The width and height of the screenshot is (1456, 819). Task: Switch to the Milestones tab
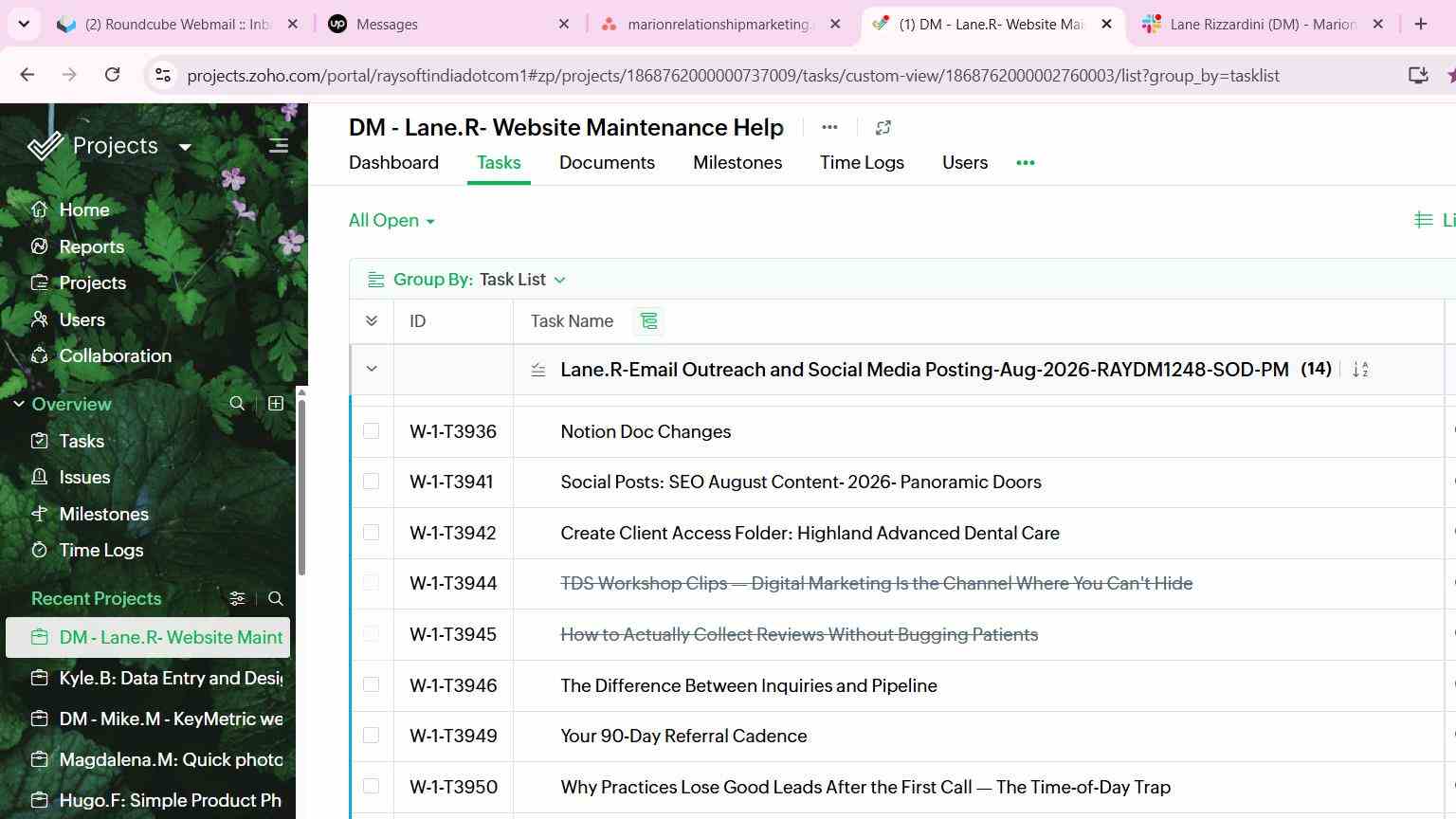pyautogui.click(x=737, y=163)
